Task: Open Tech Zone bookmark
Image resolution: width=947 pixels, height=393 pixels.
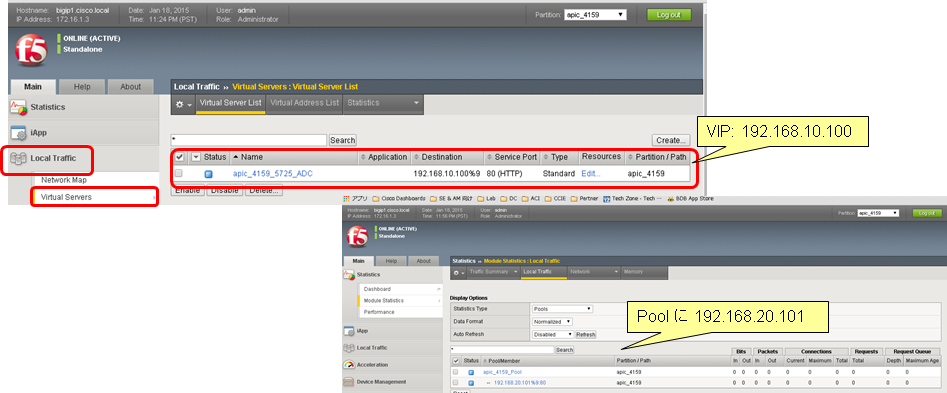Action: pos(632,198)
